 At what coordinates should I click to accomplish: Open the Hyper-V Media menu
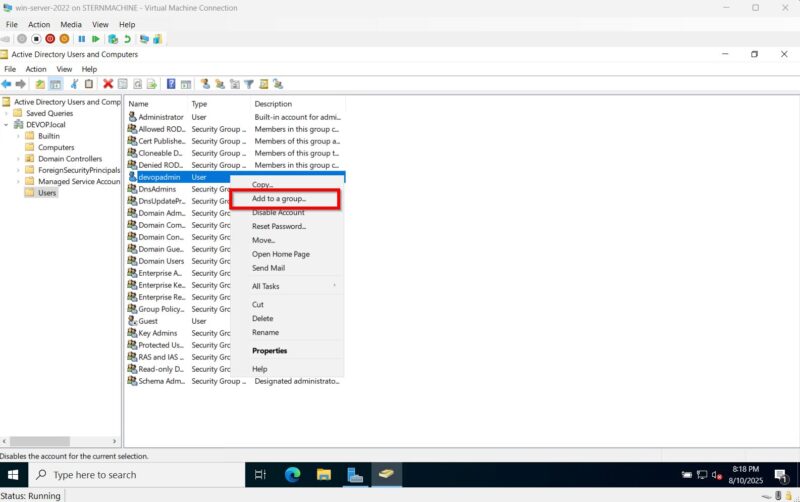(71, 24)
